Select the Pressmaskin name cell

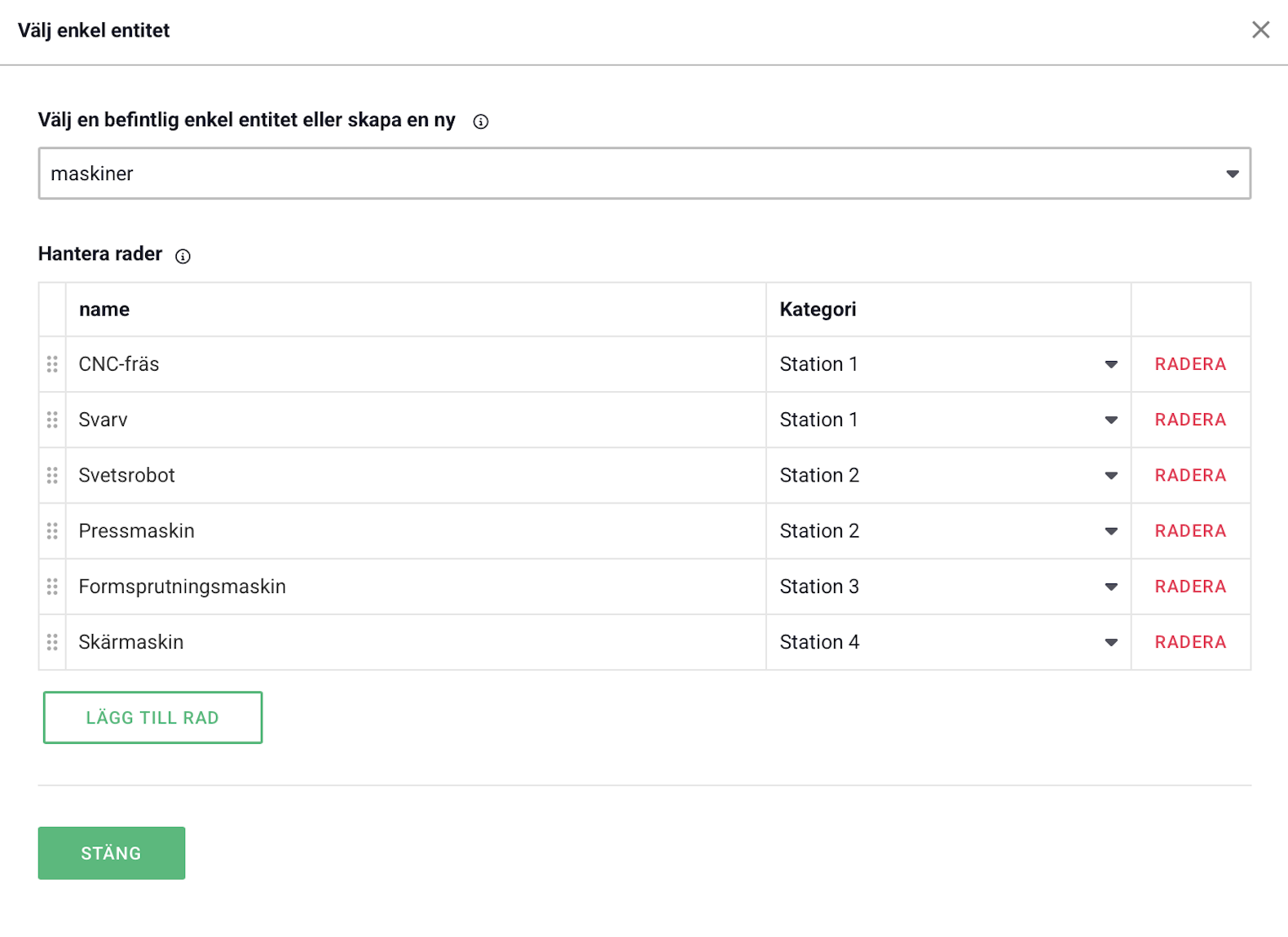pos(416,531)
